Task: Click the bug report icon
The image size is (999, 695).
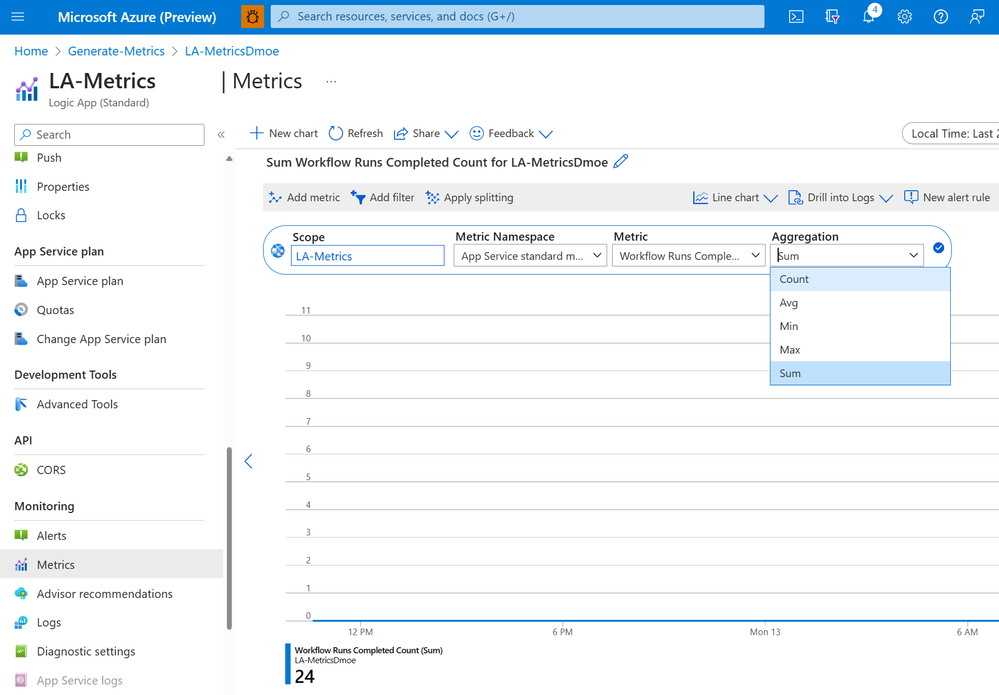Action: [x=252, y=17]
